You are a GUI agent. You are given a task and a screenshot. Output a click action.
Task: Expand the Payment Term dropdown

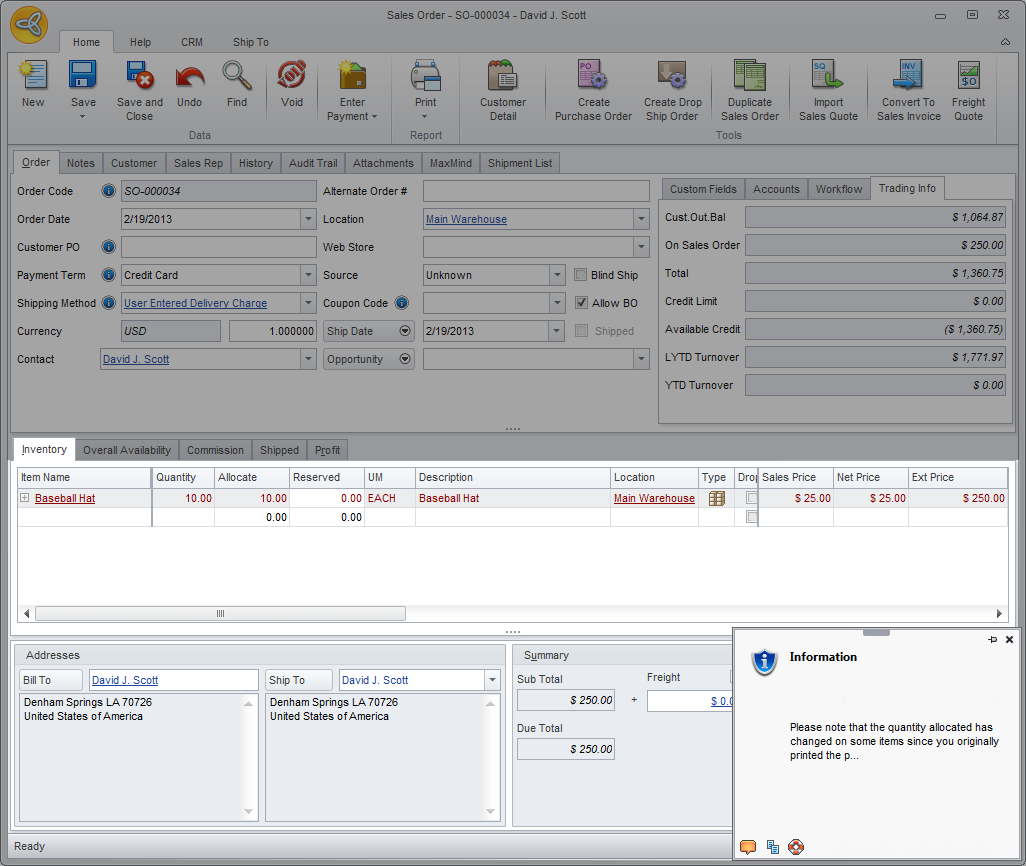(308, 275)
